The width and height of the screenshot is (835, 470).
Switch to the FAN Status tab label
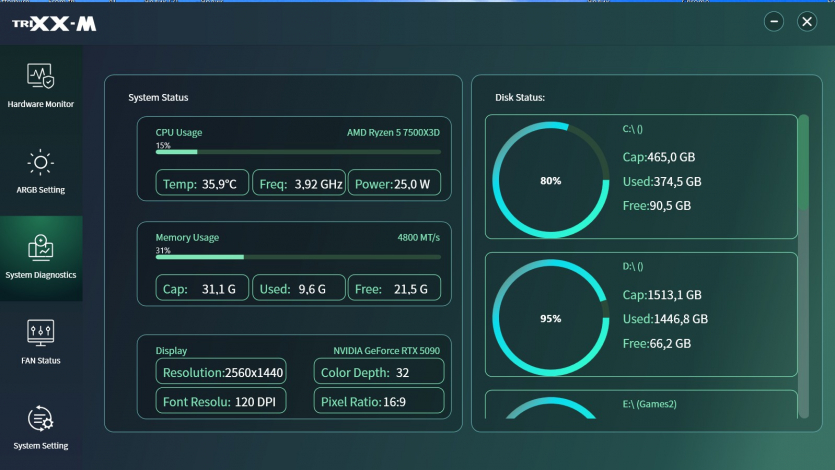[x=41, y=361]
